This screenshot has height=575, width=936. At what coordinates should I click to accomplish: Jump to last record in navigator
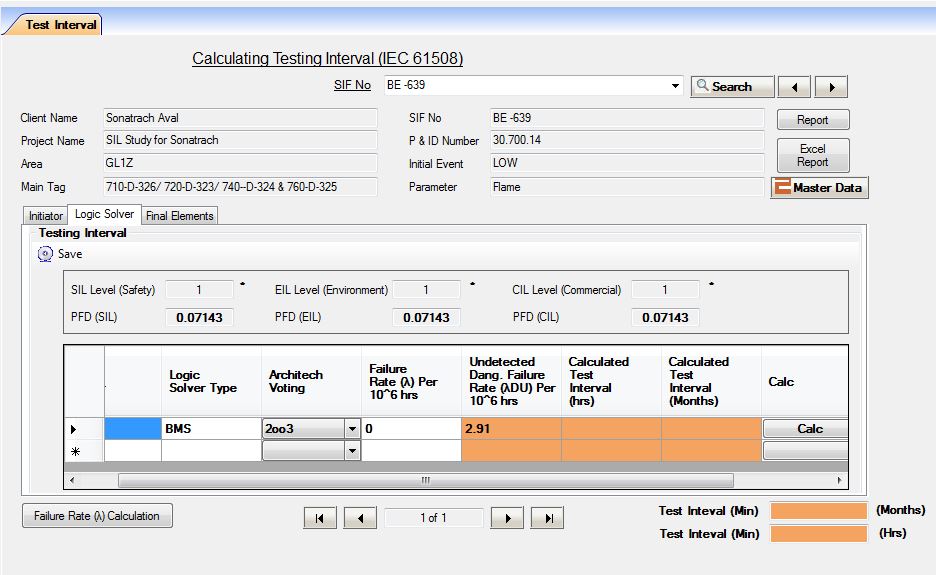(547, 518)
